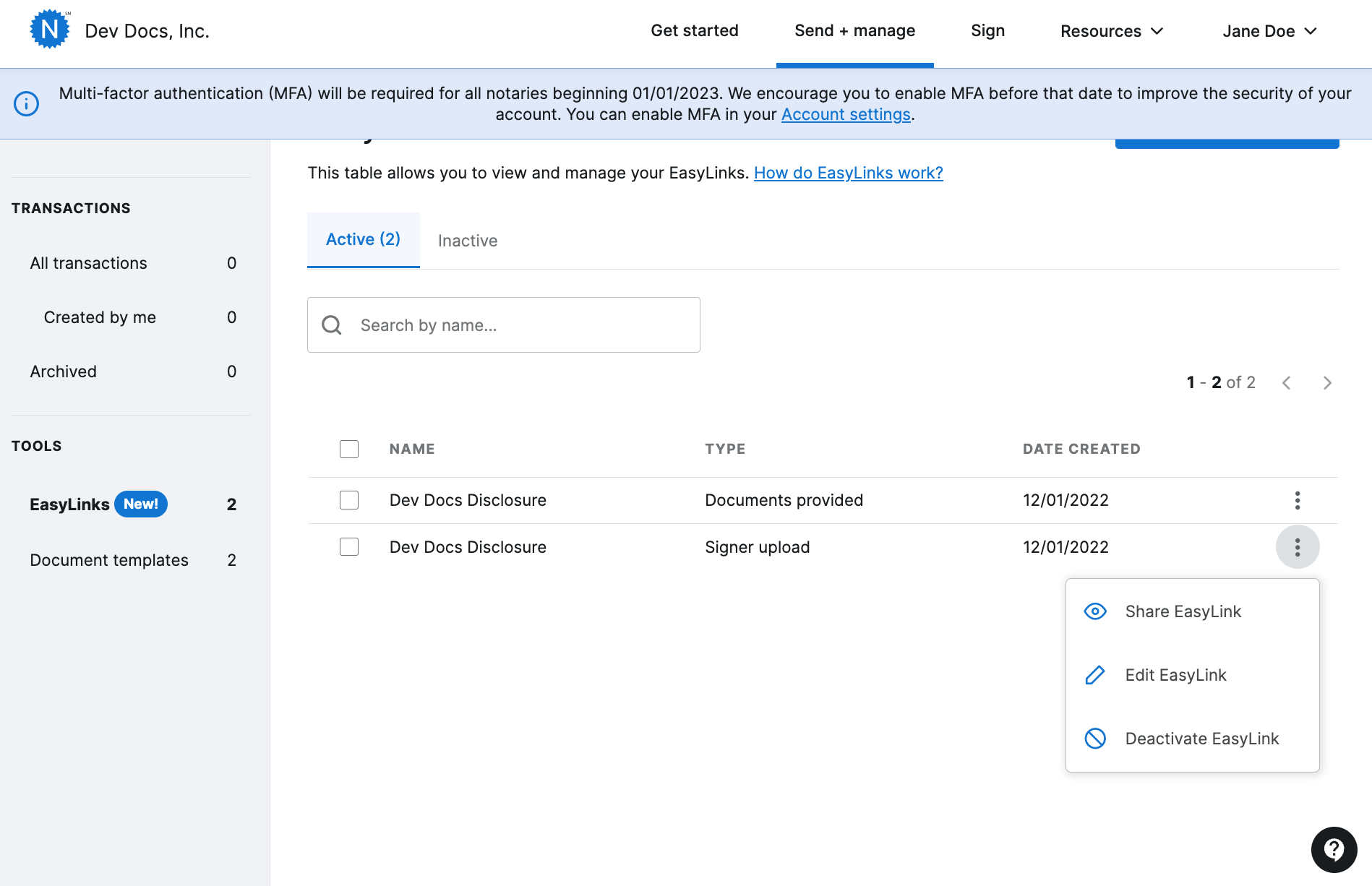Toggle the select-all header checkbox
This screenshot has height=886, width=1372.
349,449
